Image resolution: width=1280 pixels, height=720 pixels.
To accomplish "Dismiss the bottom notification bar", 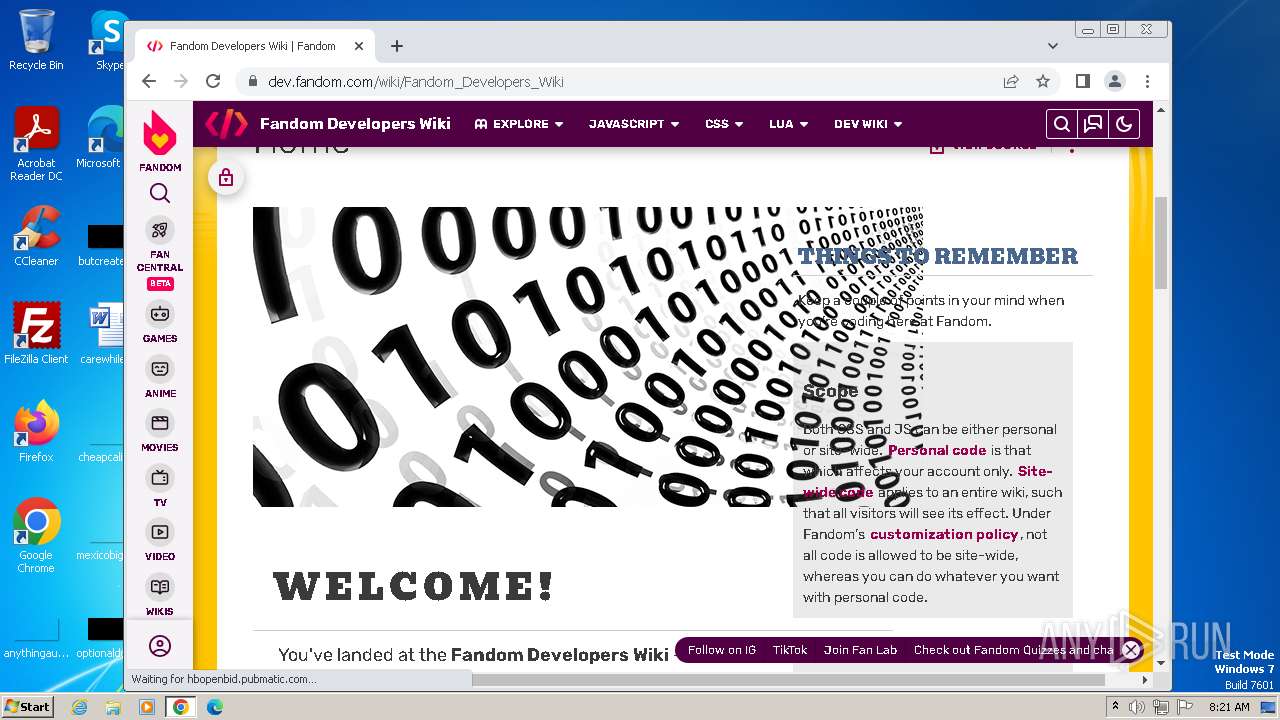I will (1131, 650).
